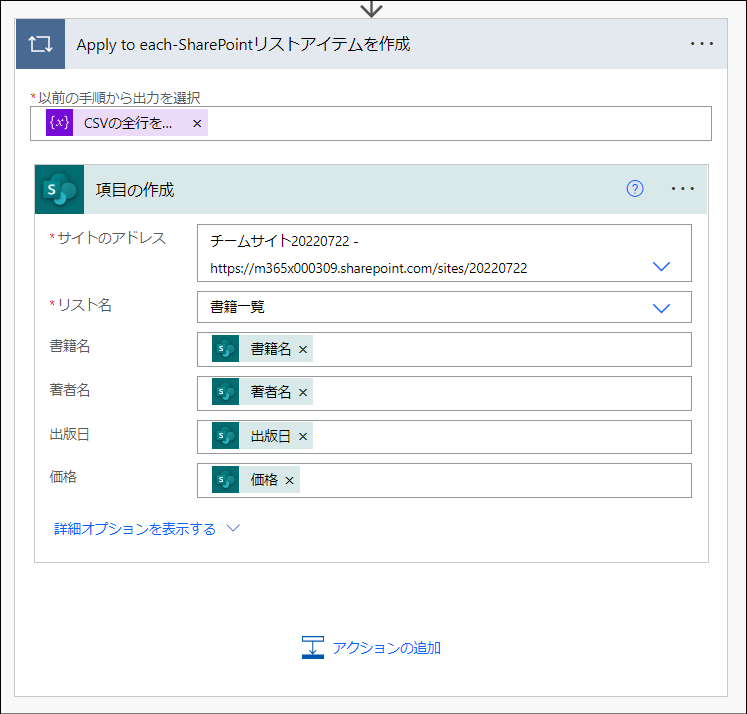The image size is (747, 714).
Task: Click the CSVの全行を... variable token
Action: pos(127,123)
